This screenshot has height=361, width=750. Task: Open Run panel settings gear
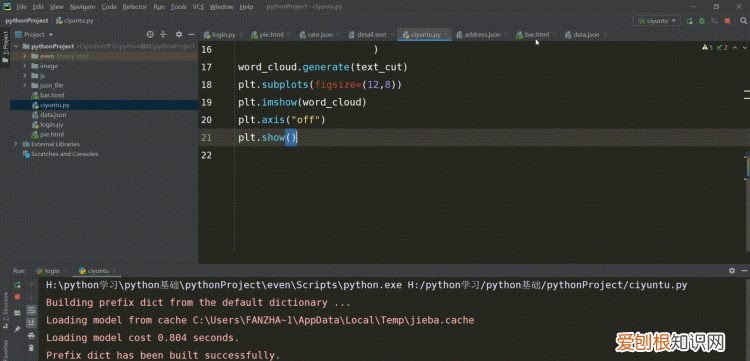click(731, 271)
